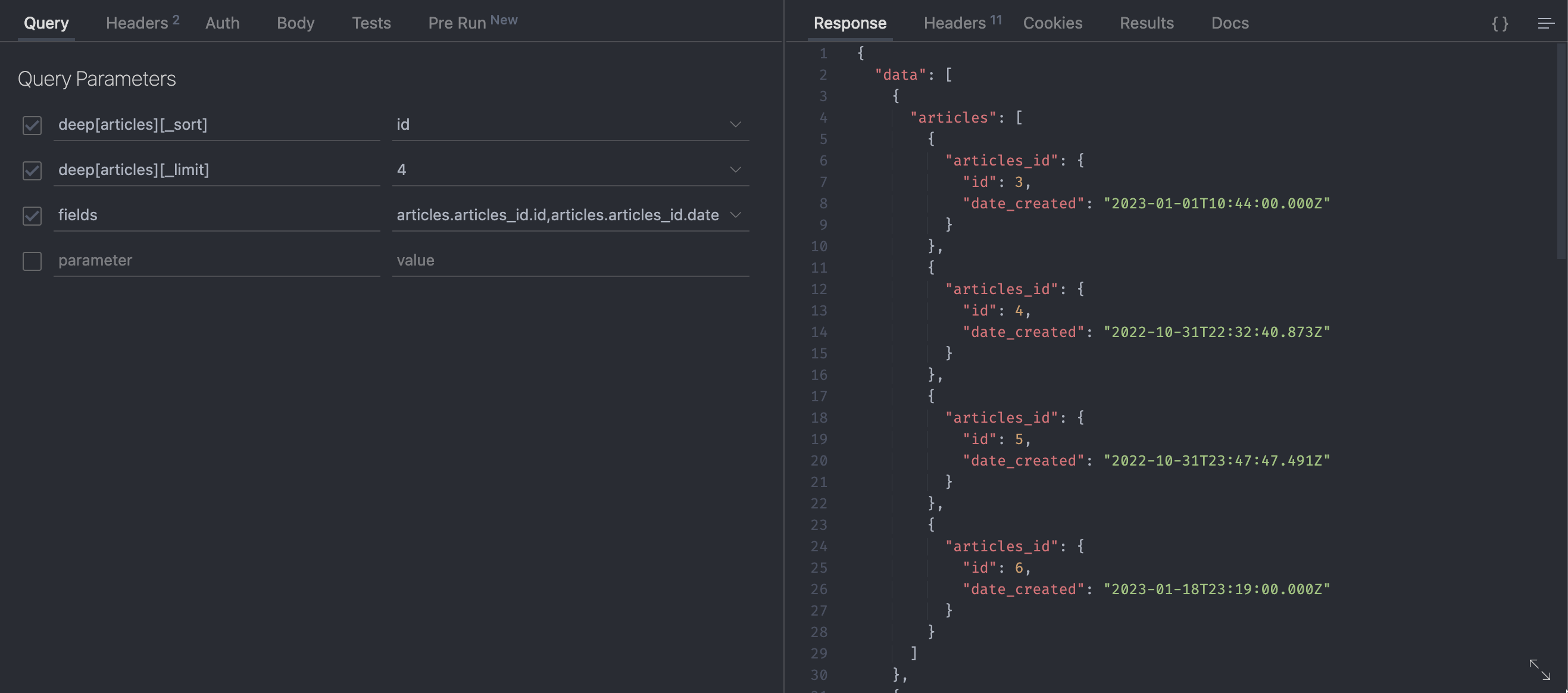Click the deep[articles][_limit] parameter name field
The height and width of the screenshot is (693, 1568).
[x=217, y=170]
